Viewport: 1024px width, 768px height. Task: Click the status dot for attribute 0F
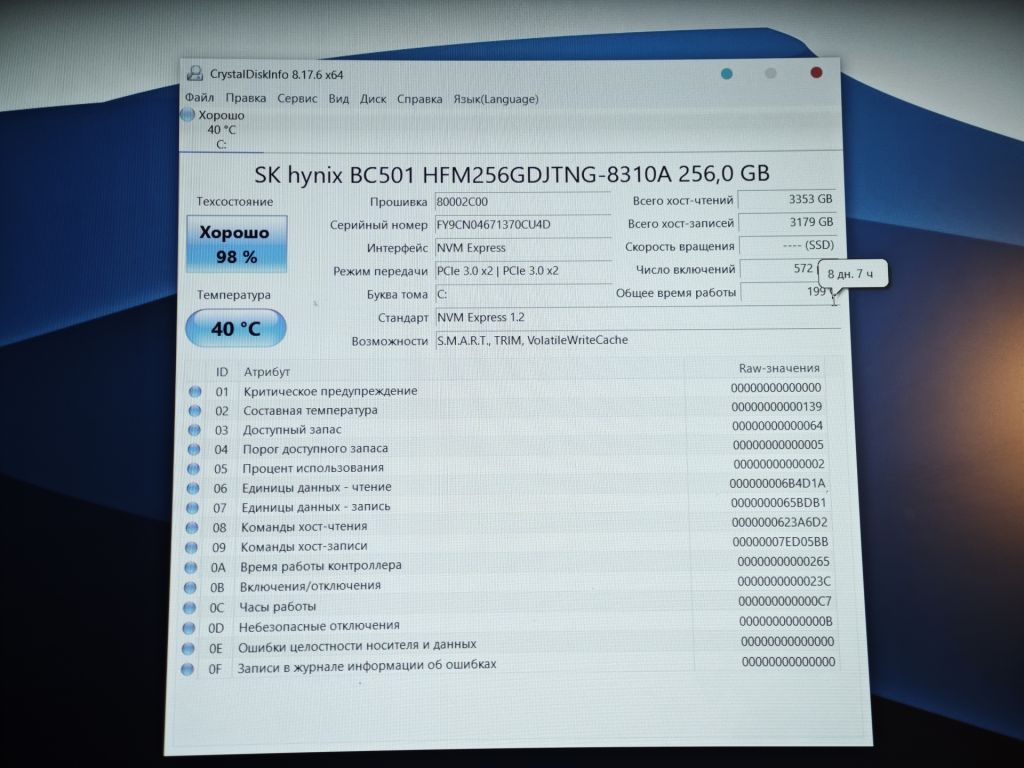pos(187,669)
